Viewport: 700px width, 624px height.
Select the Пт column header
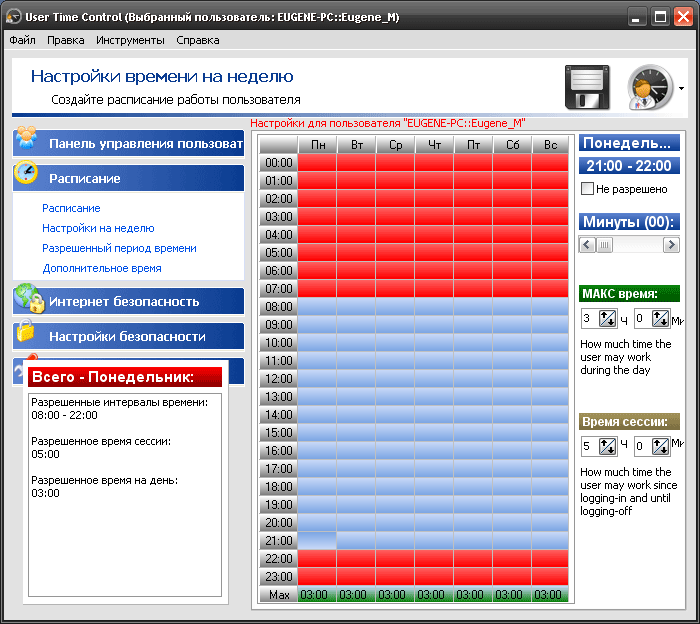473,145
